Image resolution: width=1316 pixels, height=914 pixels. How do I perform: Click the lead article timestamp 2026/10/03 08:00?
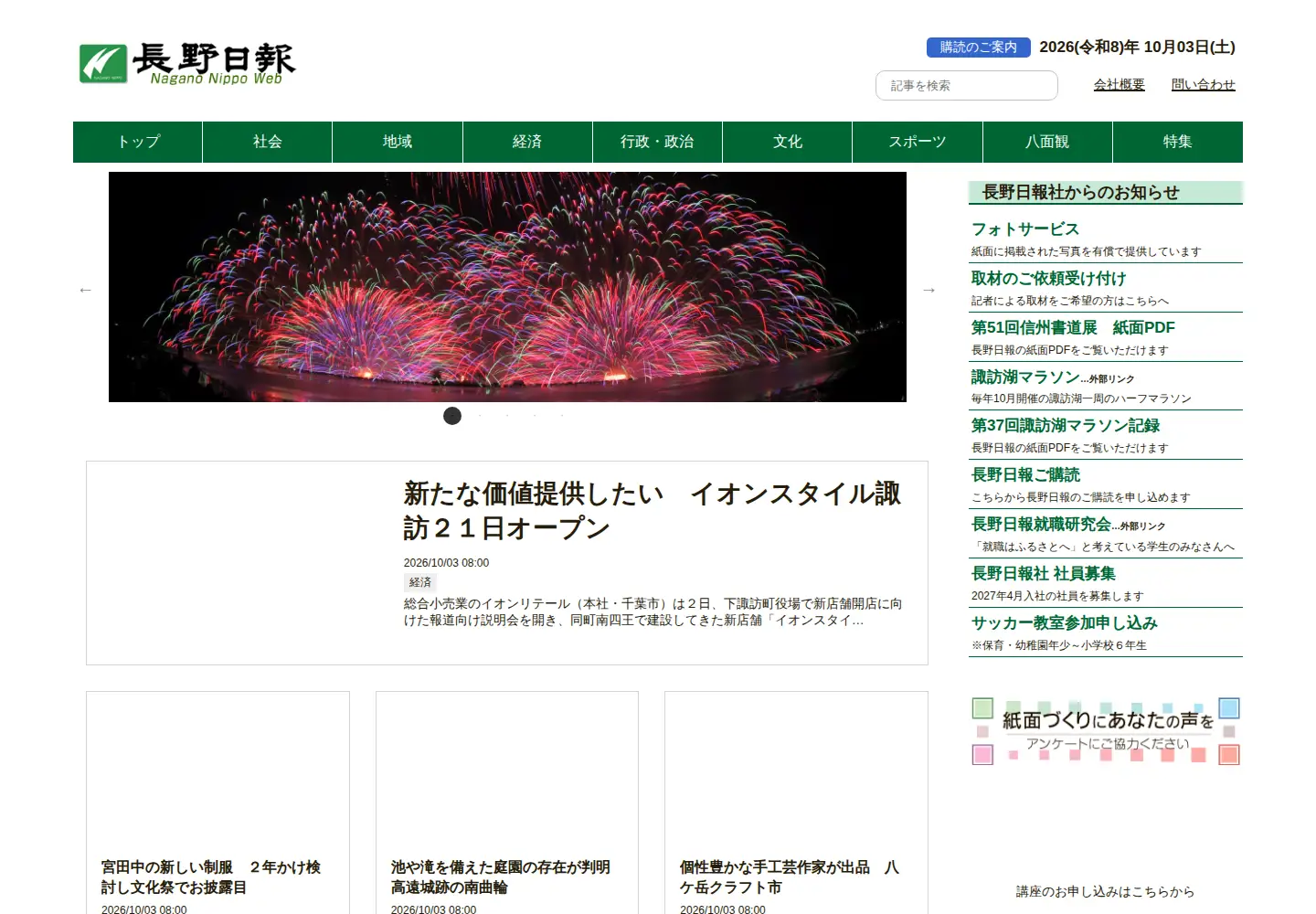point(446,563)
